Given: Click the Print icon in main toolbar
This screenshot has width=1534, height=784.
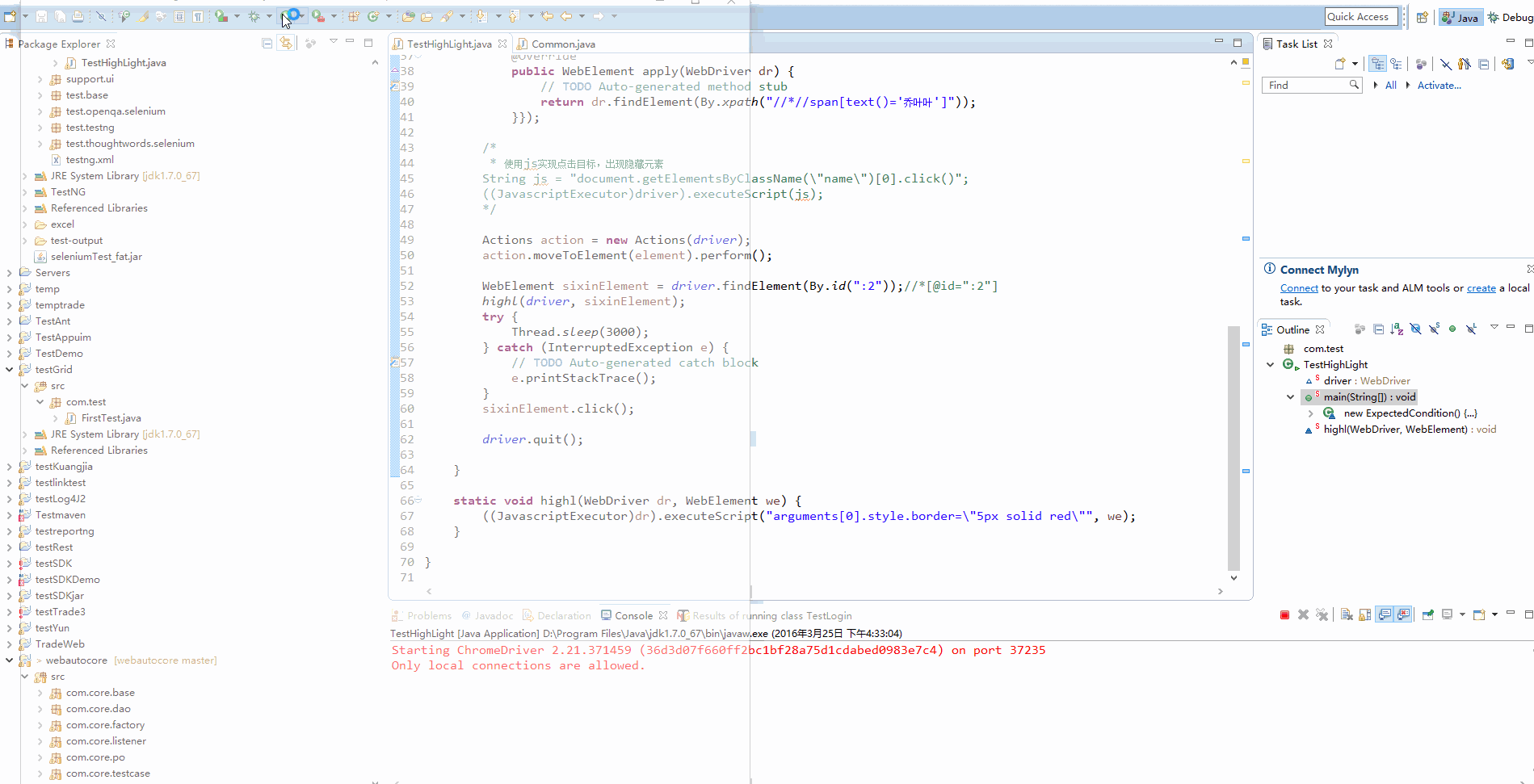Looking at the screenshot, I should pos(78,16).
